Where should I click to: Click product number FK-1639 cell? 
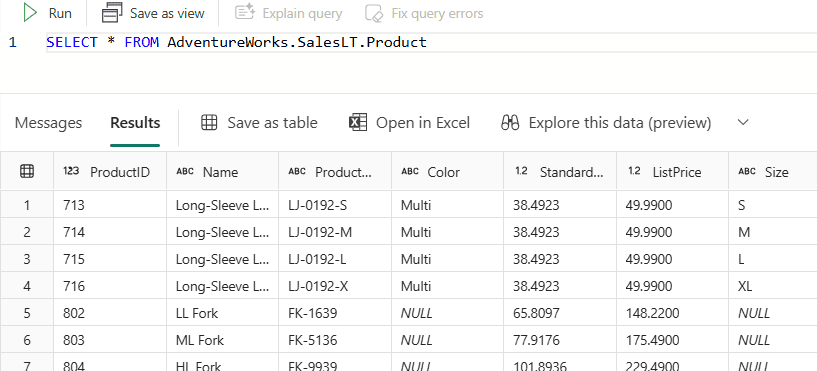(x=335, y=313)
